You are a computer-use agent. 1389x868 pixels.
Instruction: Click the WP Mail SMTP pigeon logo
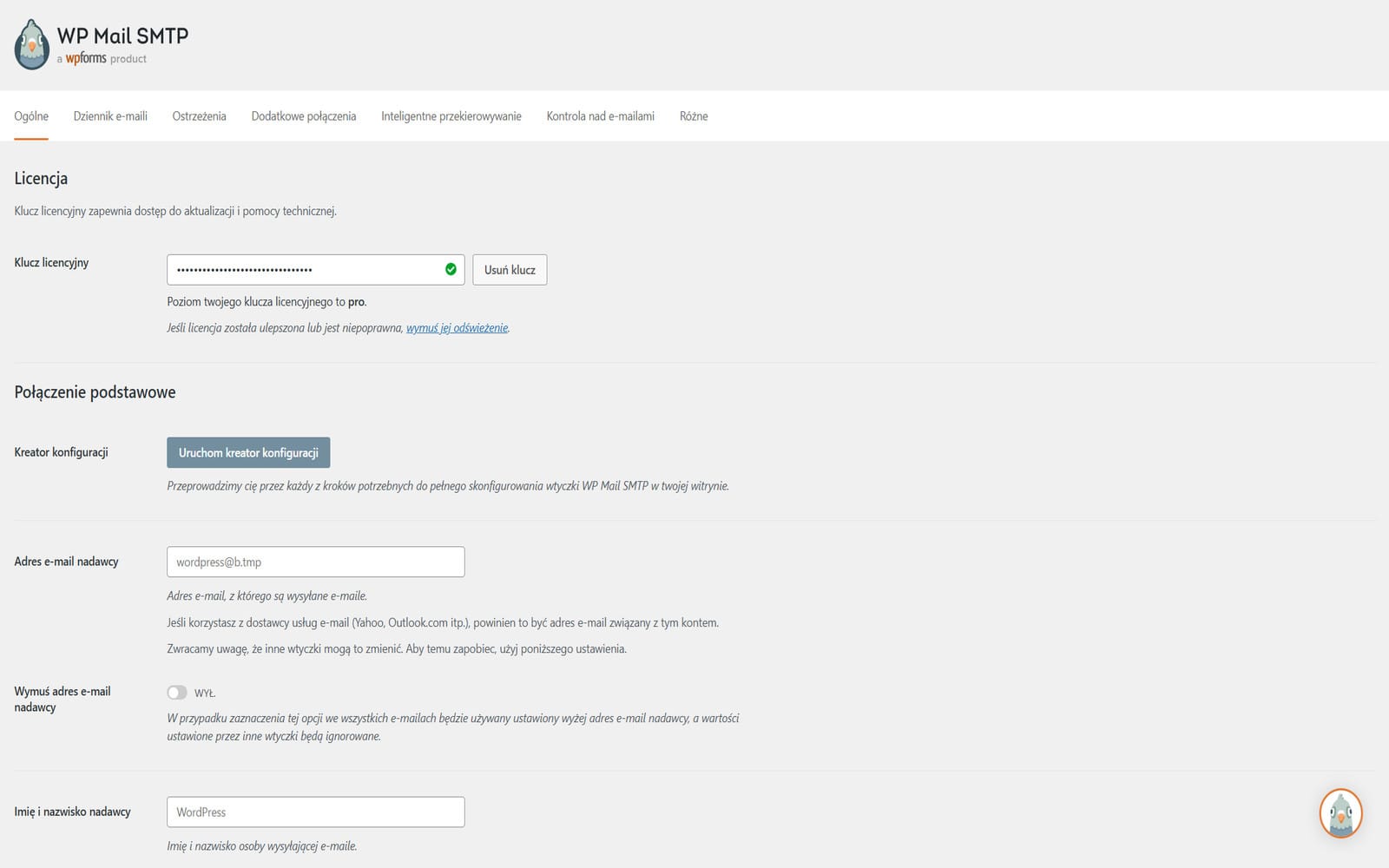click(x=32, y=44)
